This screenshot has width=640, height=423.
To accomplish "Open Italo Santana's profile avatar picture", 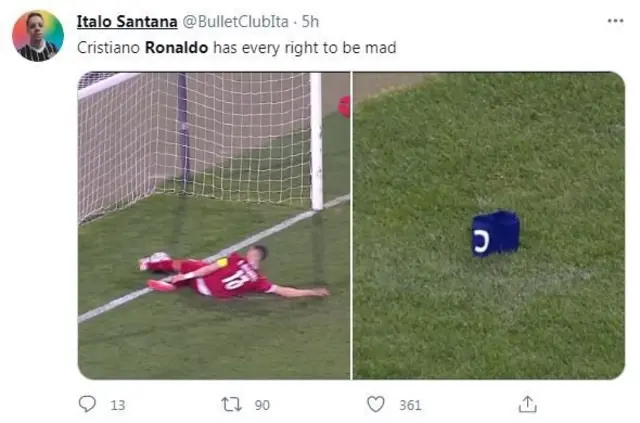I will coord(38,36).
